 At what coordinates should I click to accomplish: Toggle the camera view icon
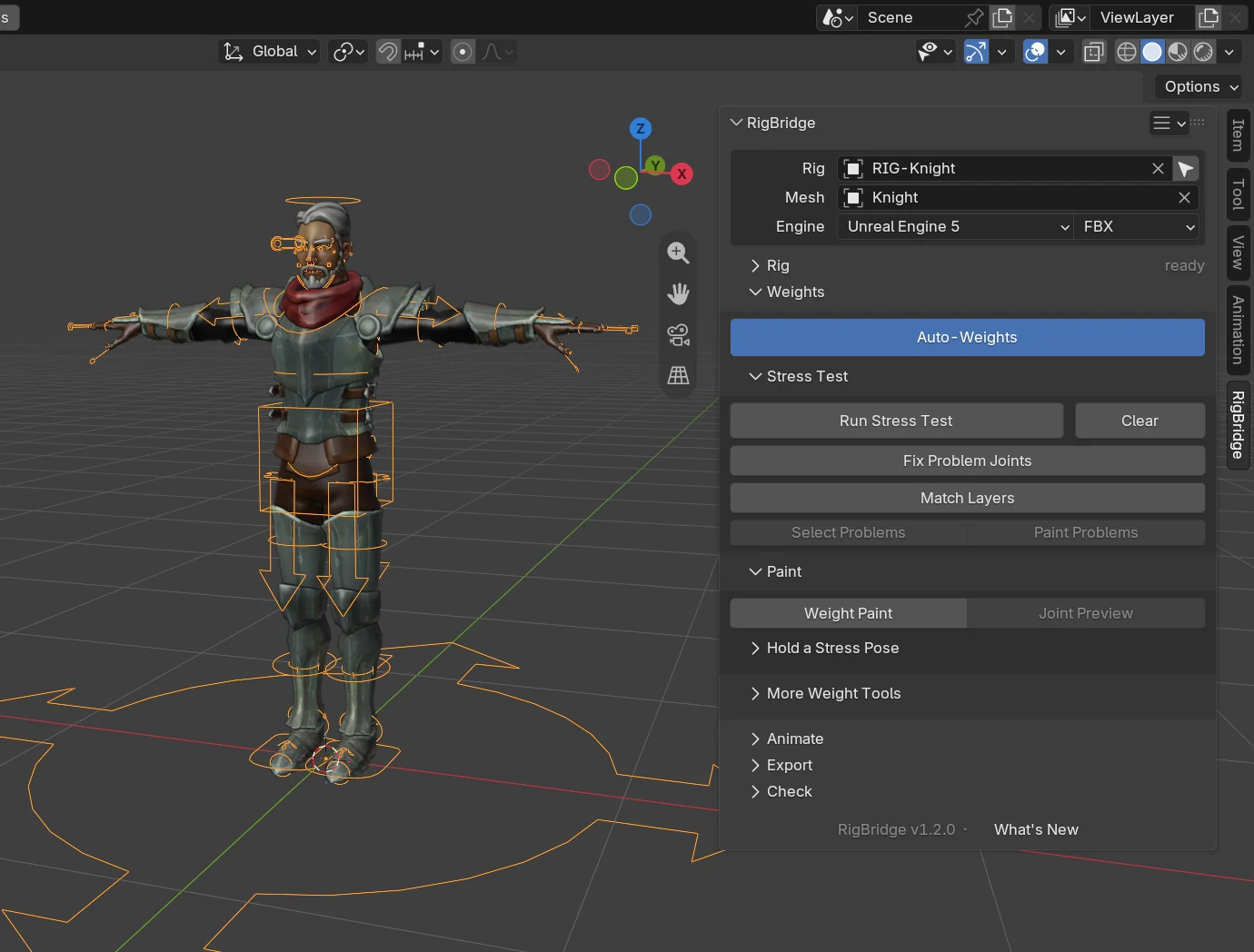click(x=678, y=334)
